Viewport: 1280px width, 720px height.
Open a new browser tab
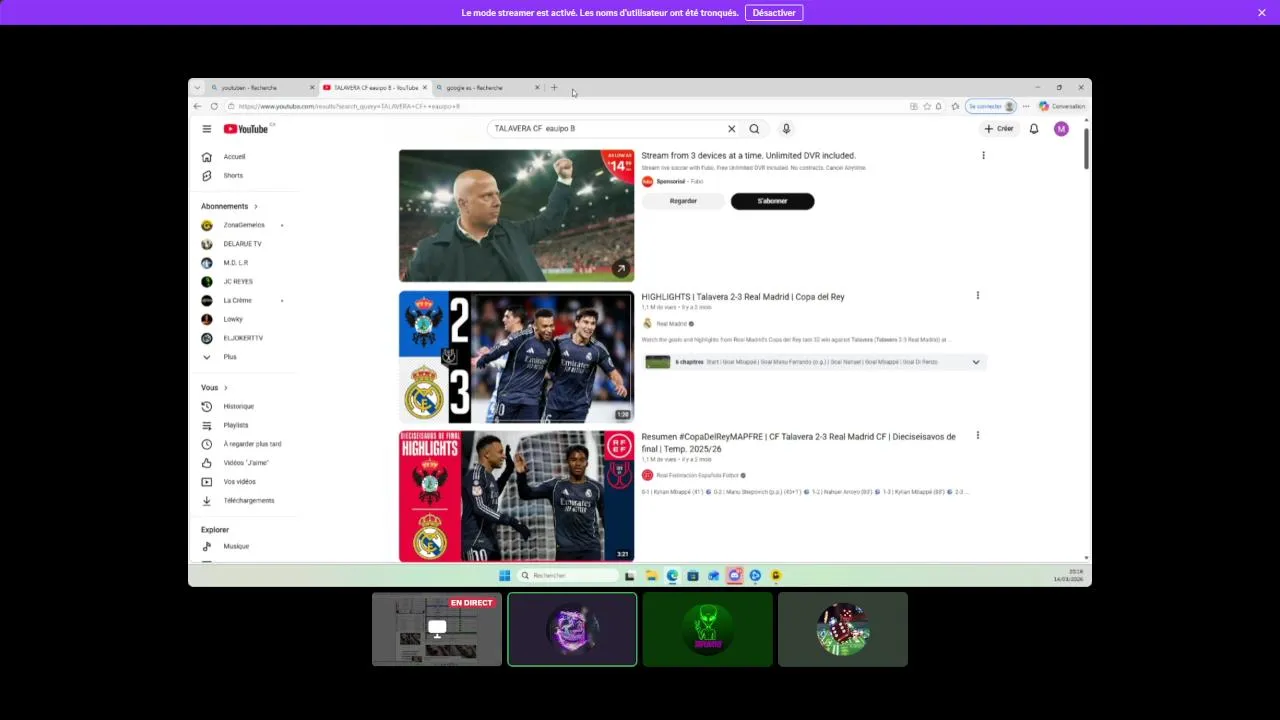pyautogui.click(x=554, y=88)
